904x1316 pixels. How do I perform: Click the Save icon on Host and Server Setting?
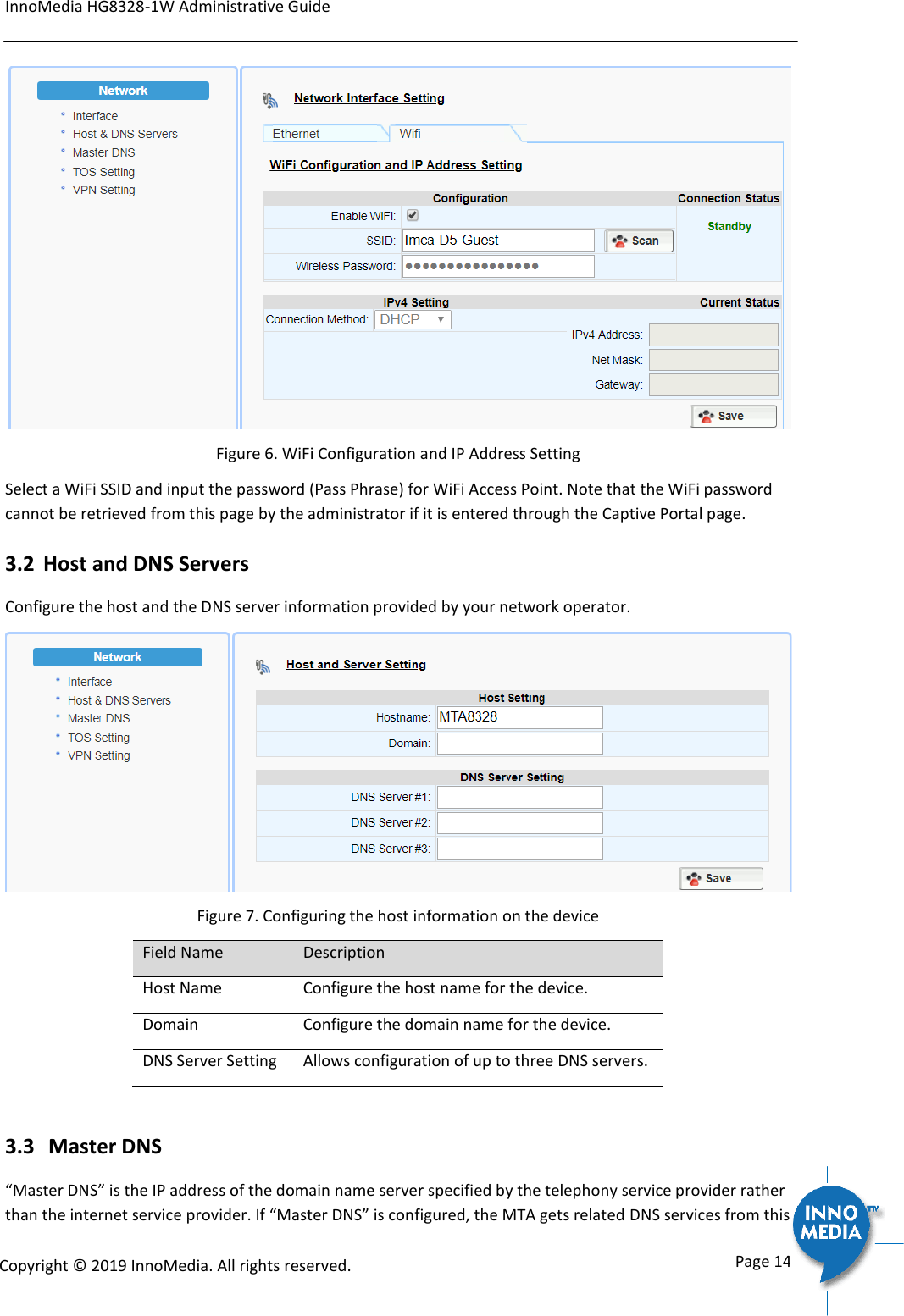coord(719,878)
